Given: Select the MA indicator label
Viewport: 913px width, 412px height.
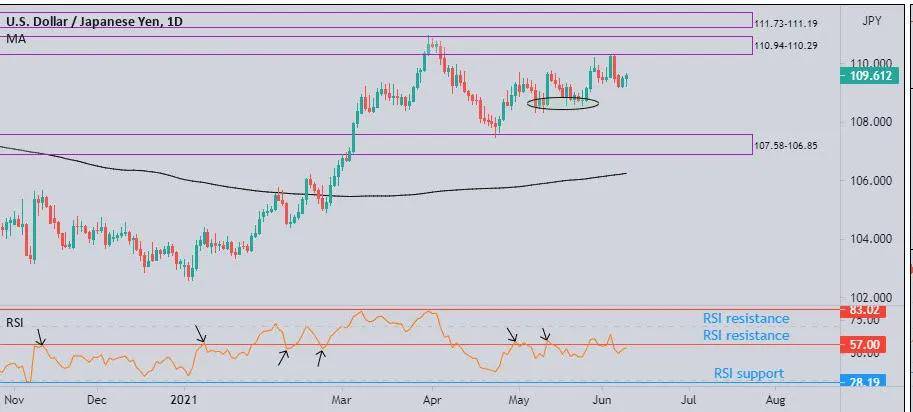Looking at the screenshot, I should [16, 39].
